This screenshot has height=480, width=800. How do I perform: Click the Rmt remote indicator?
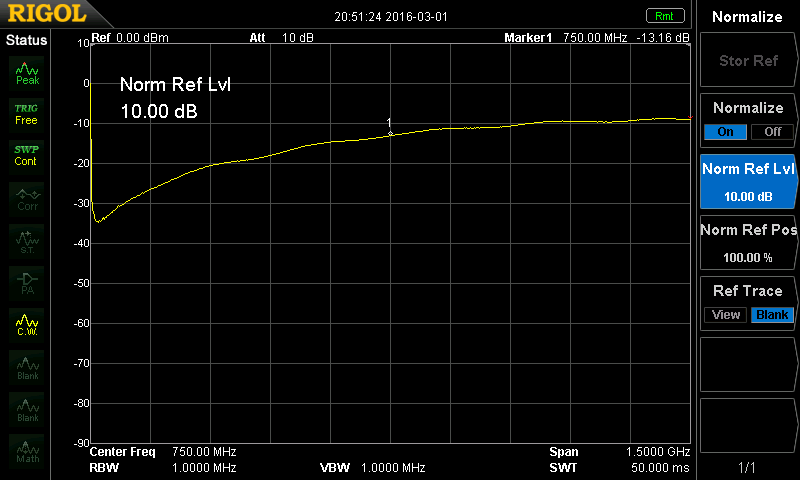point(663,16)
